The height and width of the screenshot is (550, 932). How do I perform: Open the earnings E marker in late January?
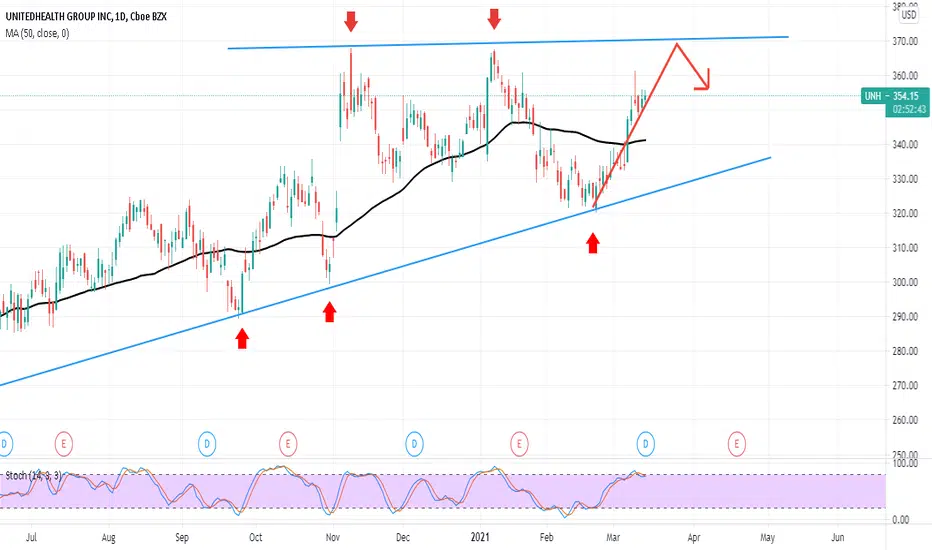pyautogui.click(x=519, y=444)
